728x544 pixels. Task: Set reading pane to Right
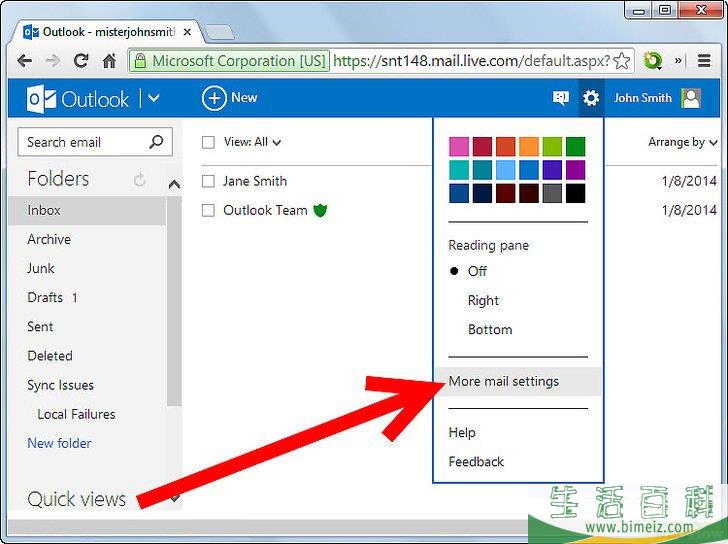click(x=483, y=300)
